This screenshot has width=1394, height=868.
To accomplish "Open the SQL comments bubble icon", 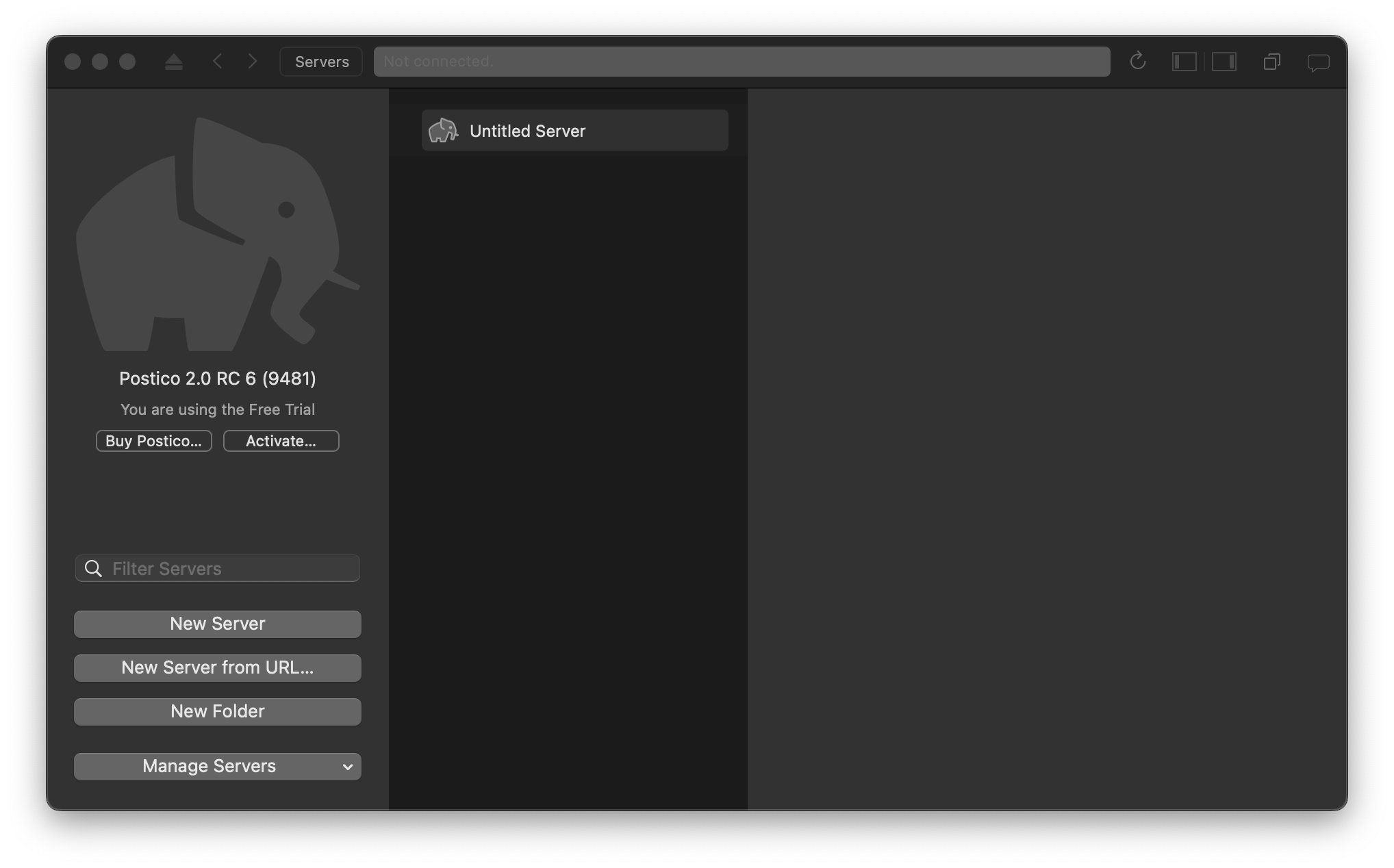I will (1318, 62).
